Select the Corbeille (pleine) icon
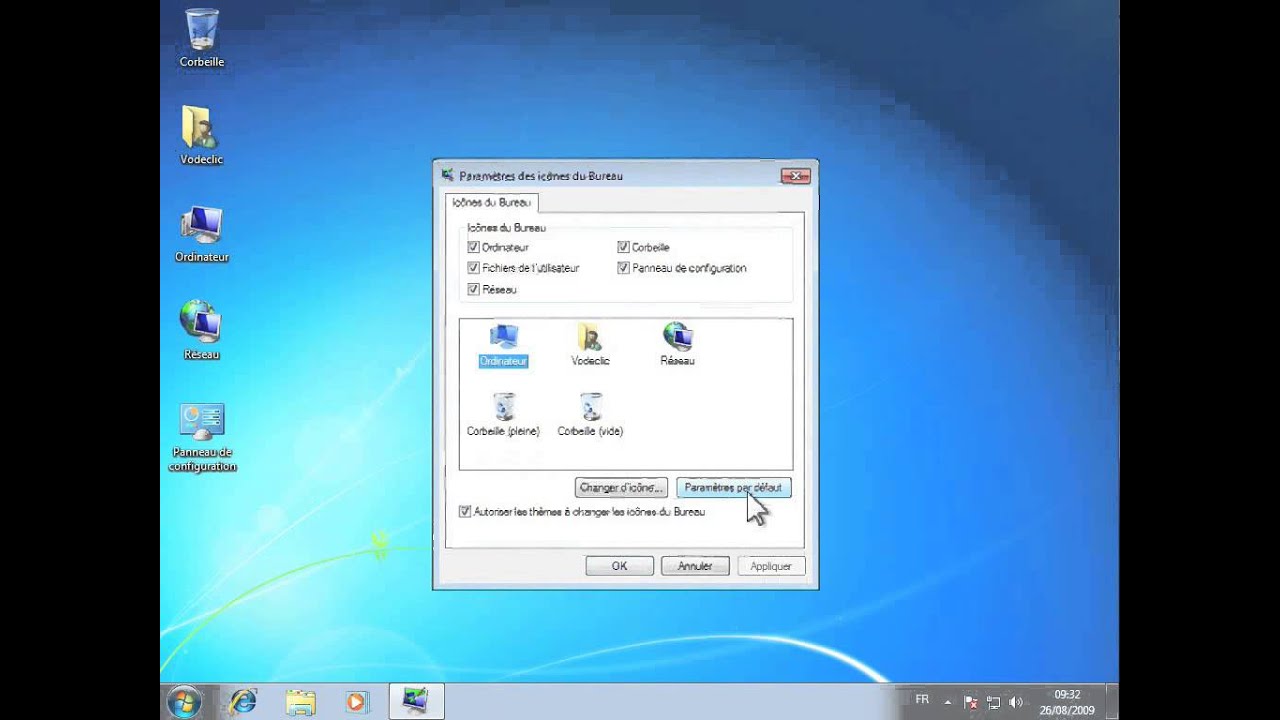Image resolution: width=1280 pixels, height=720 pixels. pos(503,415)
